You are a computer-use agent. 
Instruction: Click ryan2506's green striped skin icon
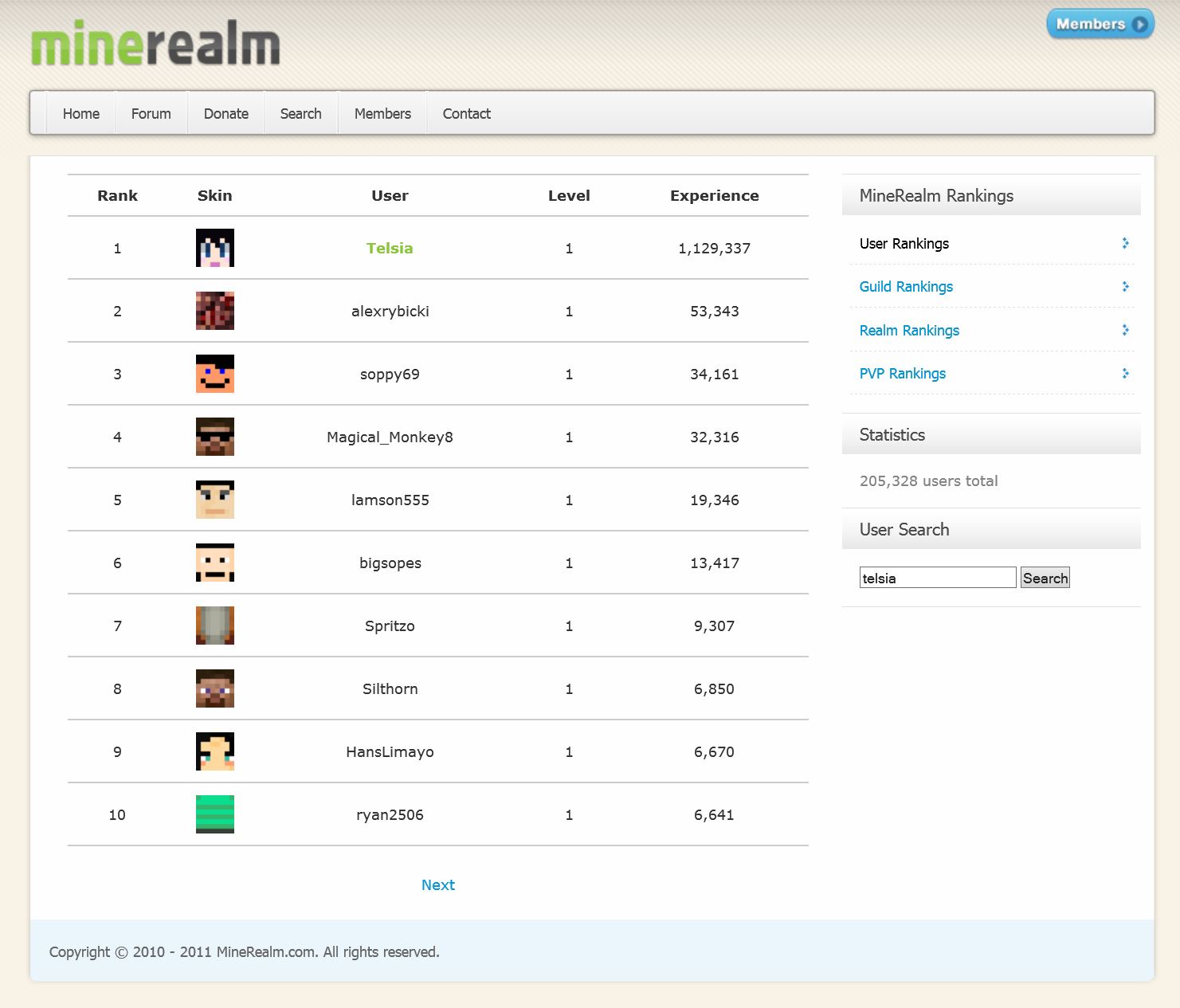[x=214, y=814]
